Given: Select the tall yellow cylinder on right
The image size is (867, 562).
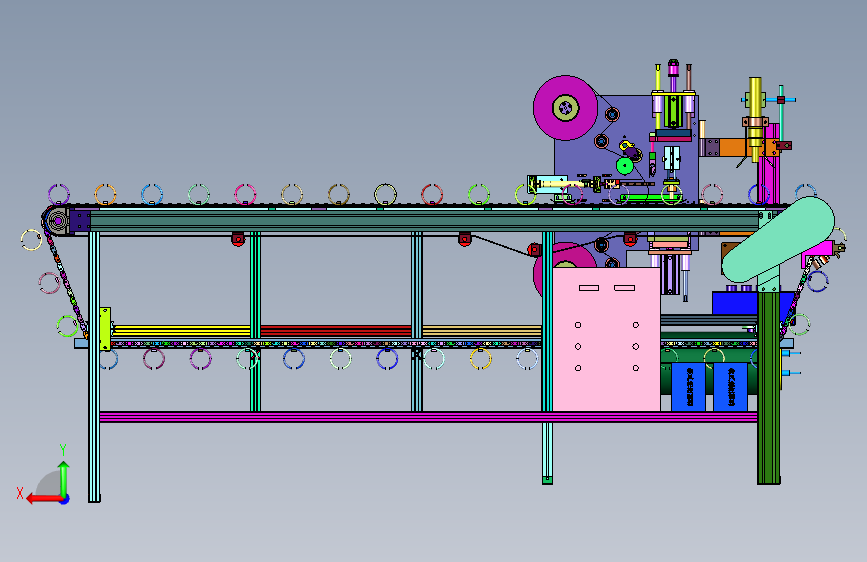Looking at the screenshot, I should [755, 119].
